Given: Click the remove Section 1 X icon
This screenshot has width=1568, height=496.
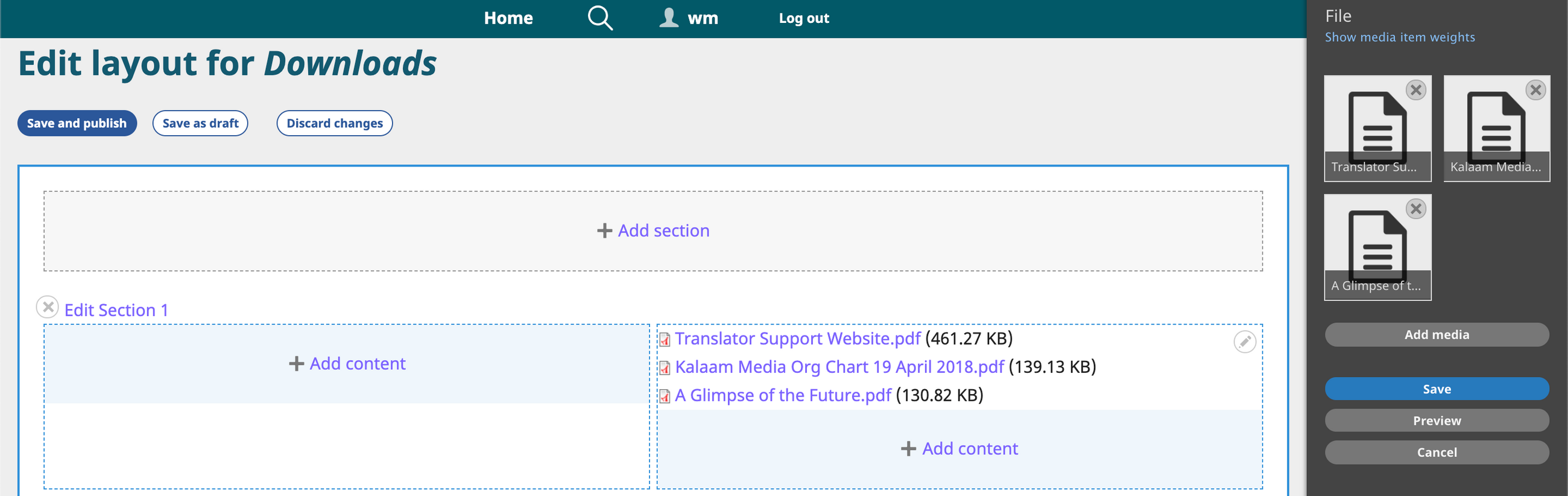Looking at the screenshot, I should pyautogui.click(x=48, y=307).
